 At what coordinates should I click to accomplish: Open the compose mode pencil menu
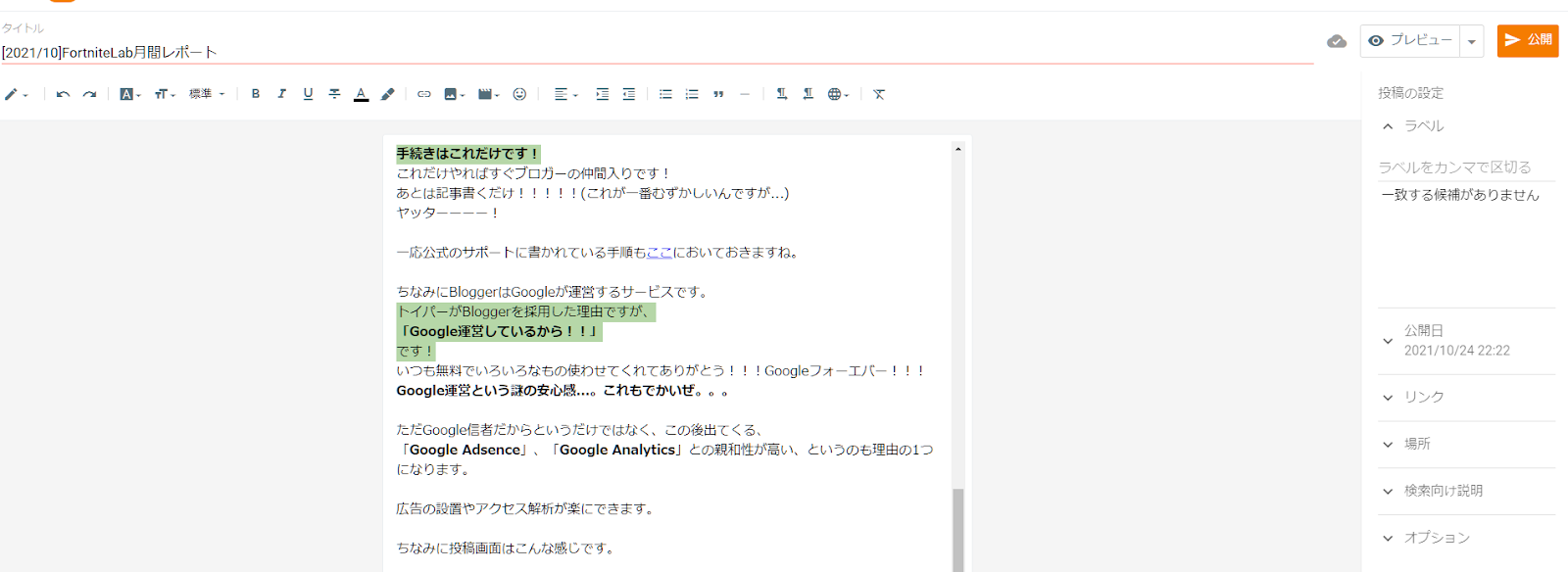tap(16, 94)
